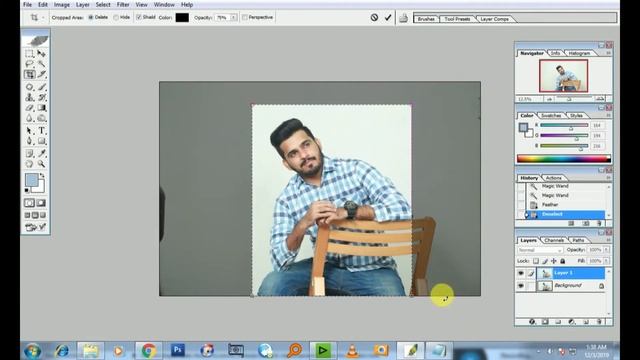Select the Pen tool
The width and height of the screenshot is (640, 360).
tap(29, 141)
